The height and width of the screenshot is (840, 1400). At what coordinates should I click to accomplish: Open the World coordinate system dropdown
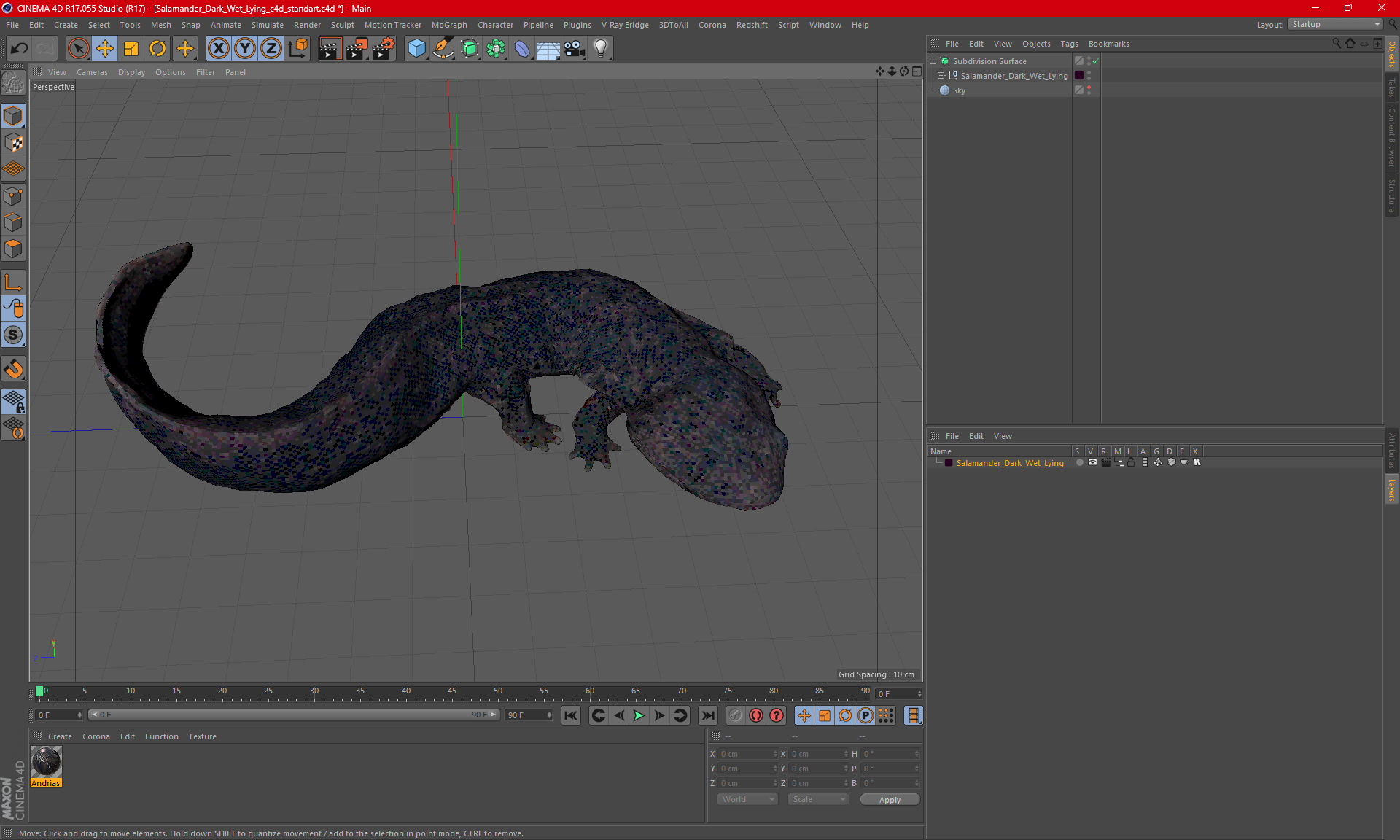(x=747, y=799)
